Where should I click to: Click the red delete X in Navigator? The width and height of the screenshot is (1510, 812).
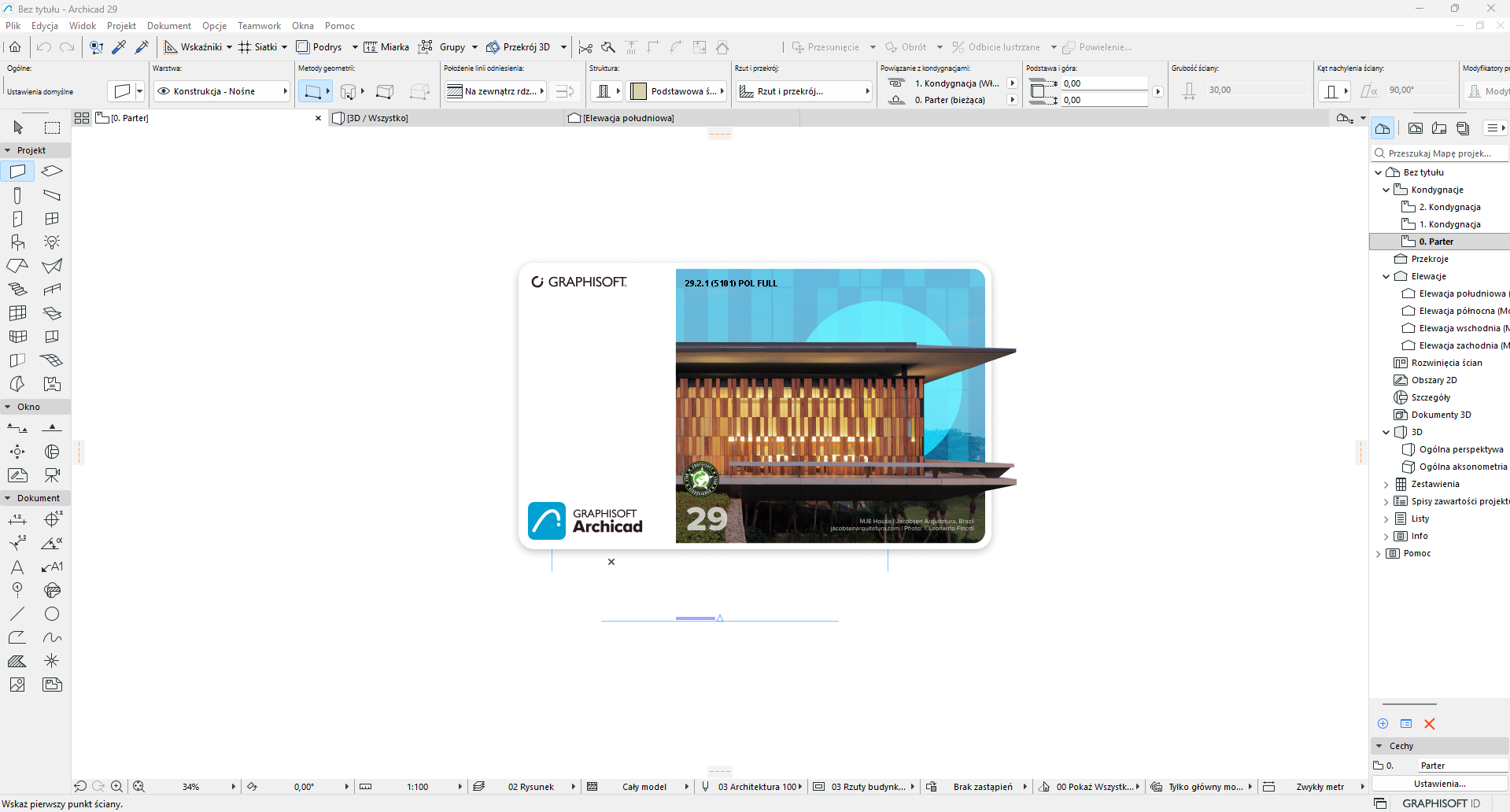pos(1430,724)
